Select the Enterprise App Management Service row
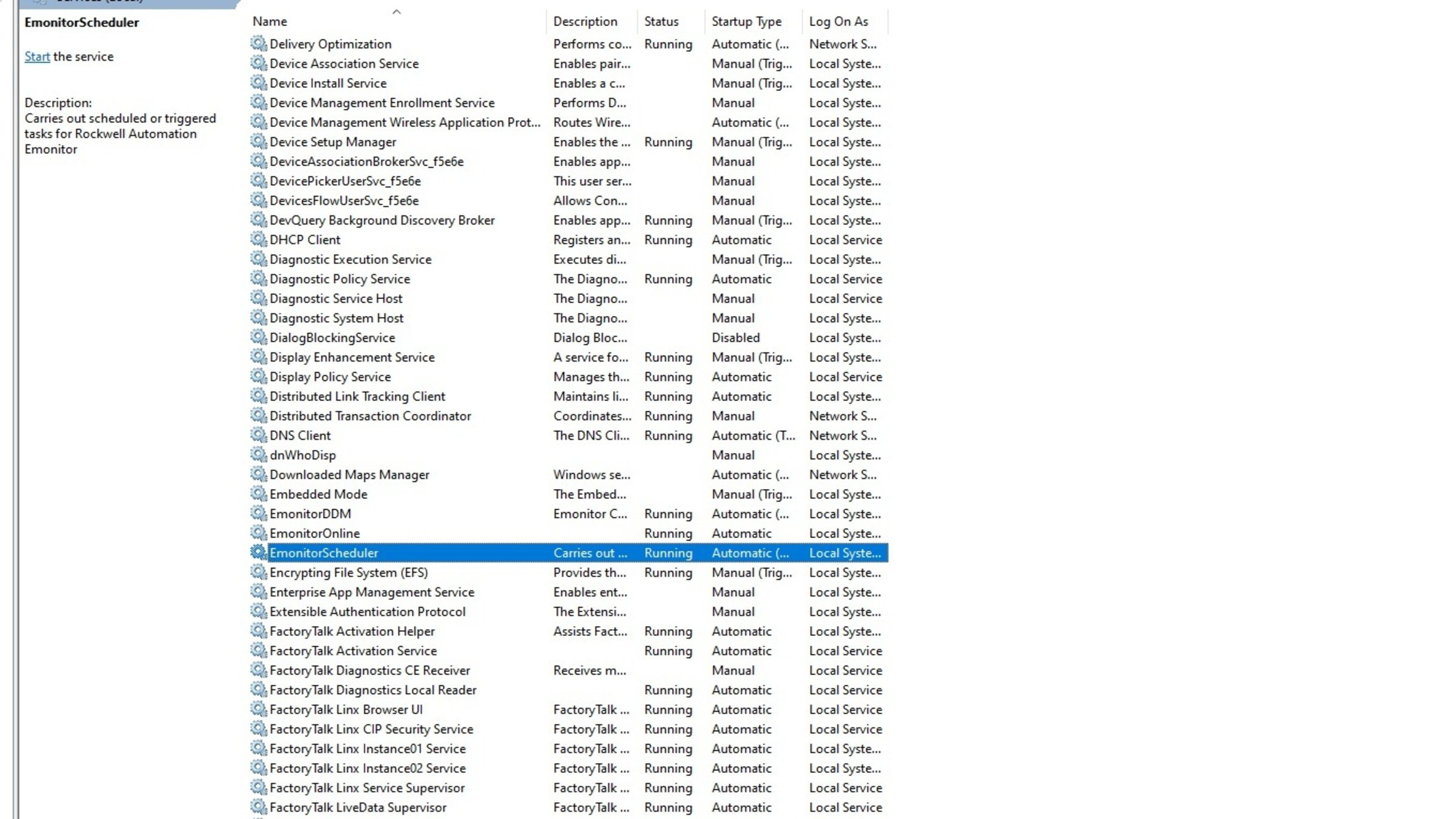The image size is (1456, 819). (x=568, y=591)
